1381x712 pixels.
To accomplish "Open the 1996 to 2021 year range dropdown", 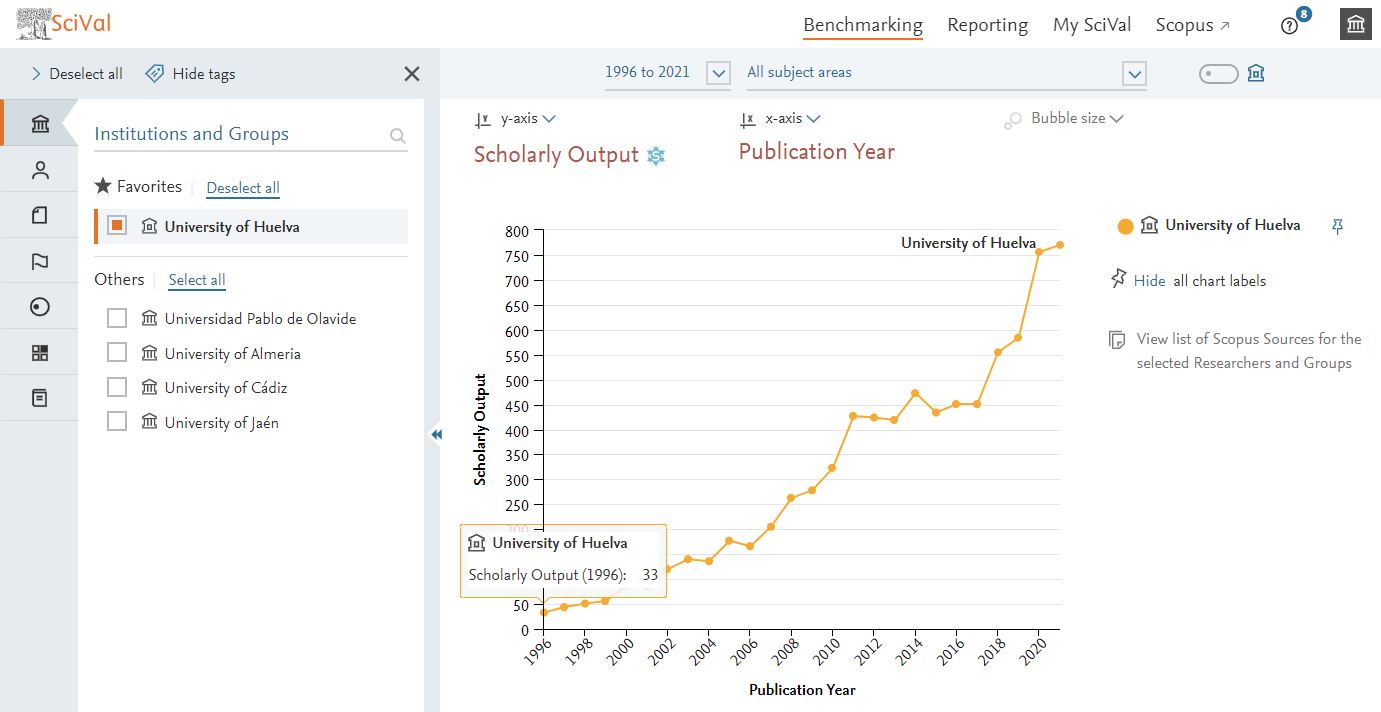I will [x=718, y=73].
